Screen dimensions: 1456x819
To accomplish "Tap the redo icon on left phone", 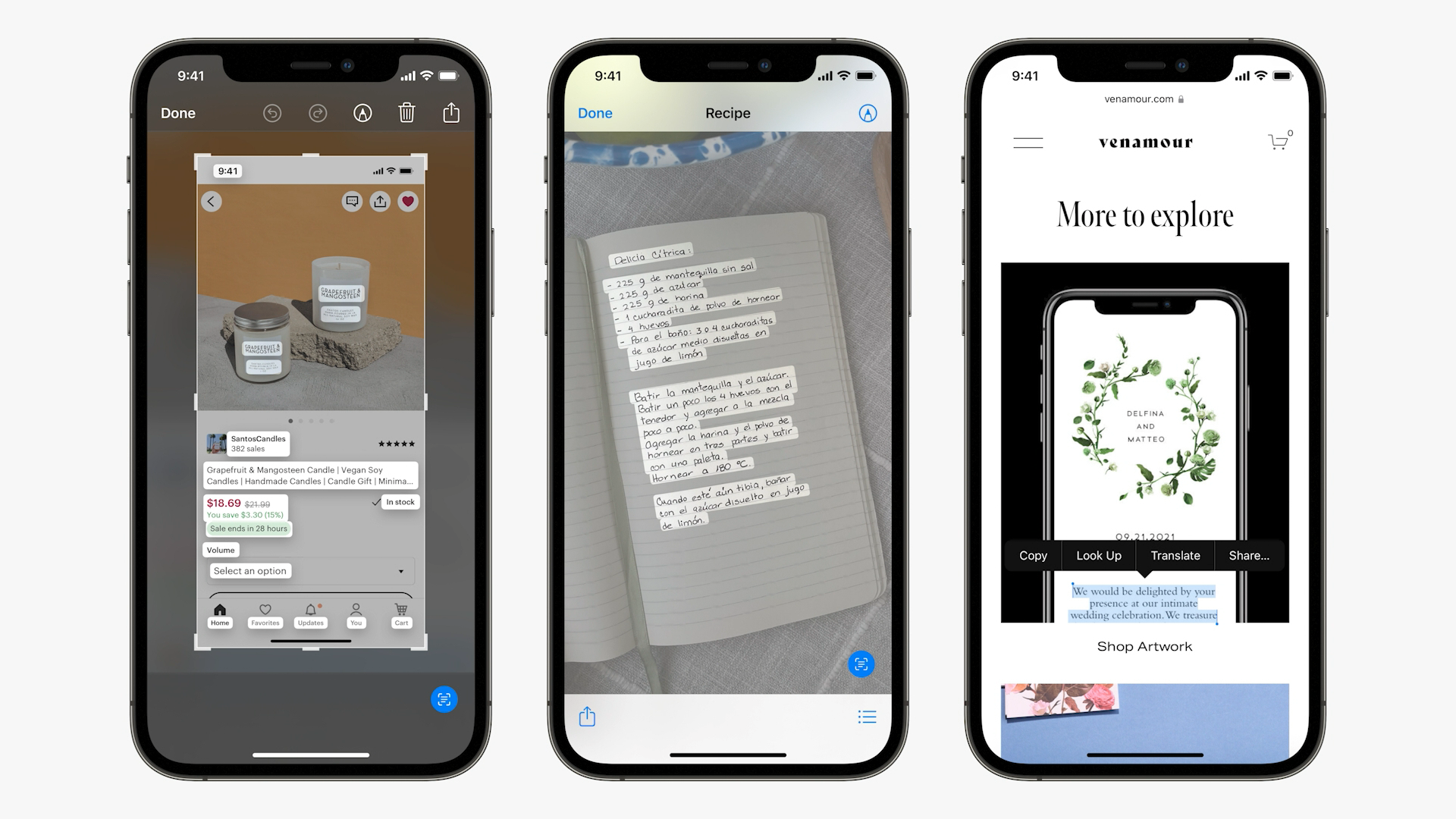I will coord(316,112).
